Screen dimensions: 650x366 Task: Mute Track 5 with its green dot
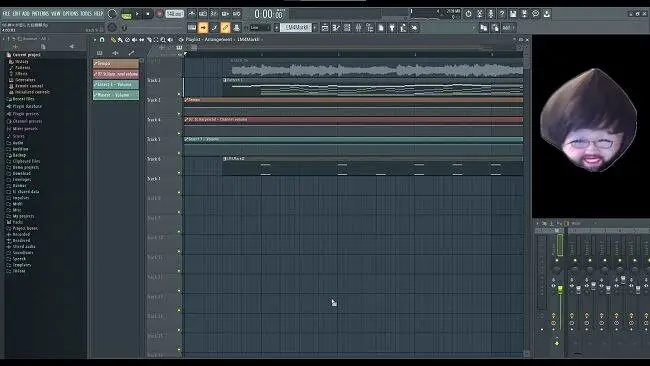tap(179, 153)
